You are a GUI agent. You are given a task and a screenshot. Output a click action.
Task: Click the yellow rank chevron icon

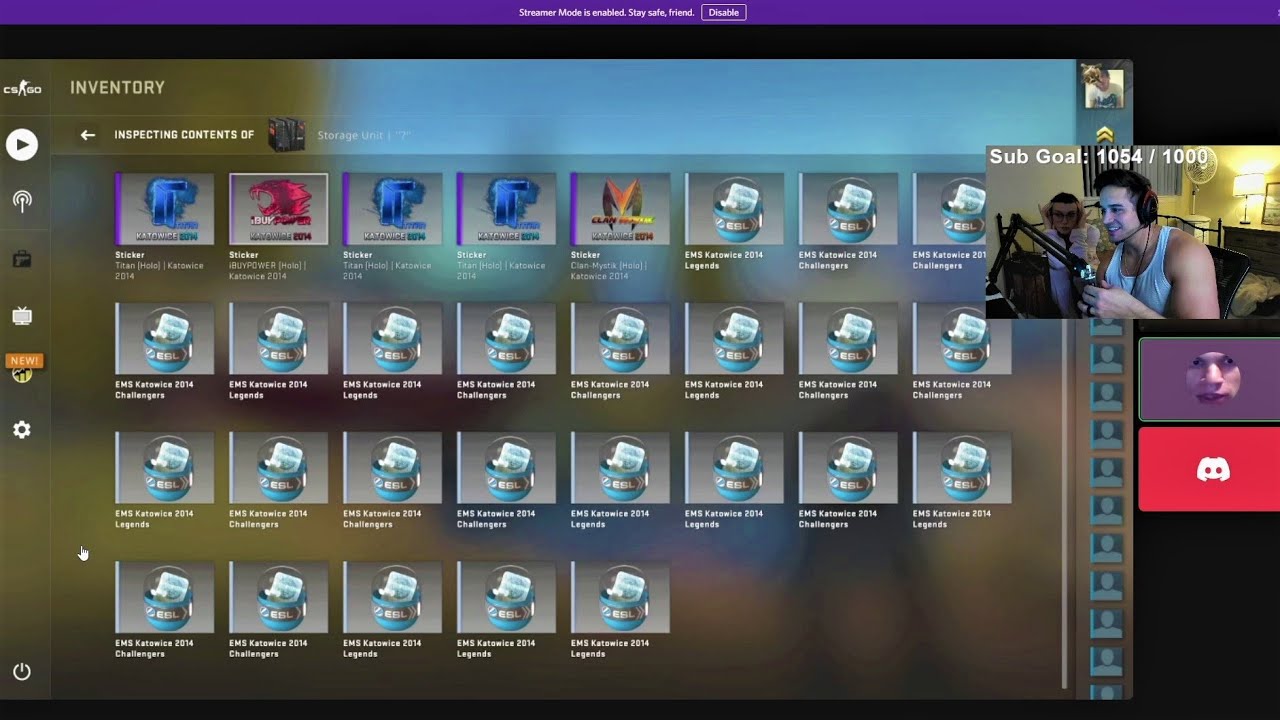pos(1104,134)
